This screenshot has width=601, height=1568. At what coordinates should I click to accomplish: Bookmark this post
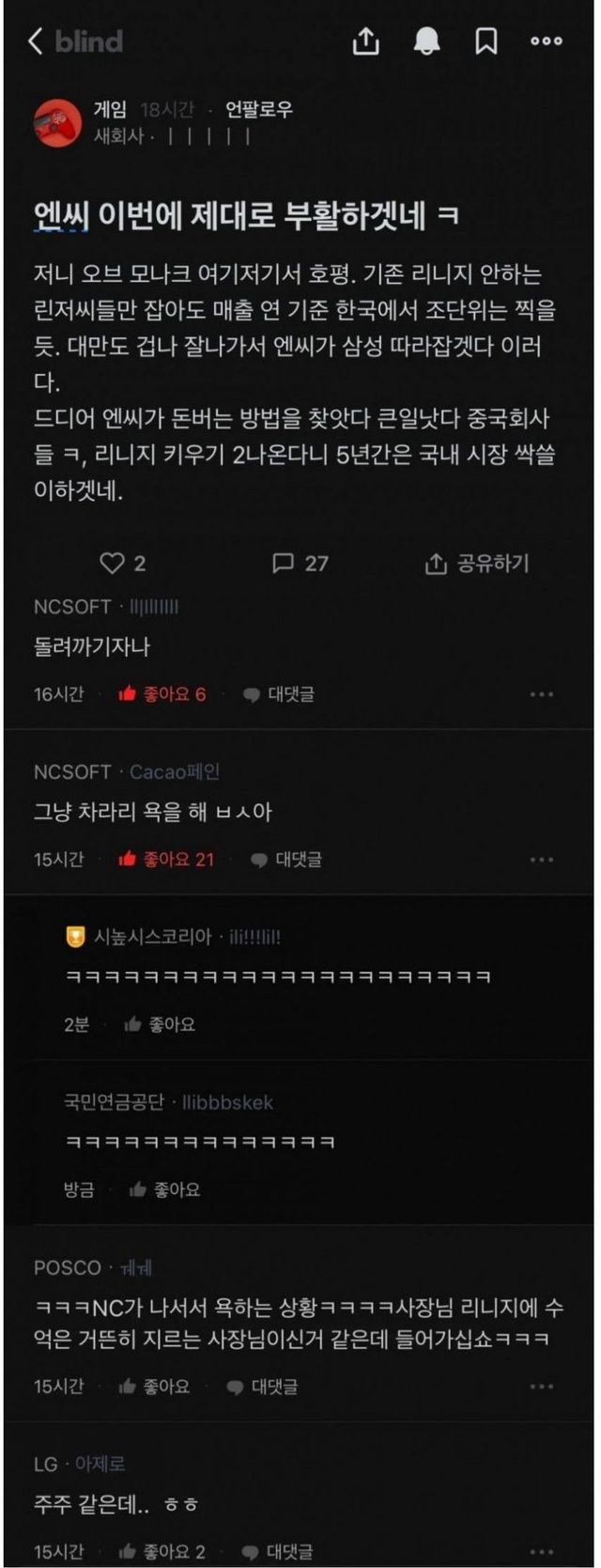[x=486, y=40]
